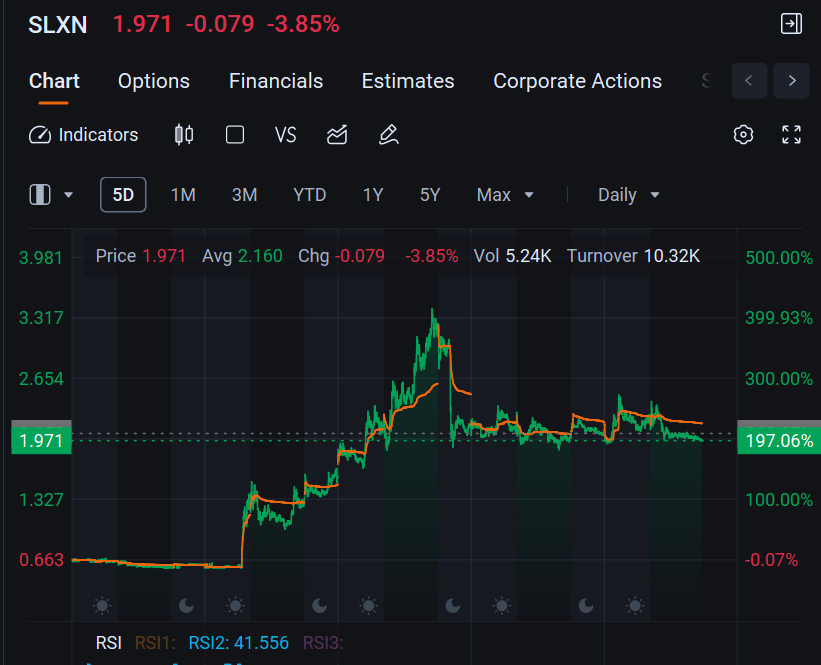Click the 1.971 current price axis tag
Viewport: 821px width, 665px height.
click(41, 441)
